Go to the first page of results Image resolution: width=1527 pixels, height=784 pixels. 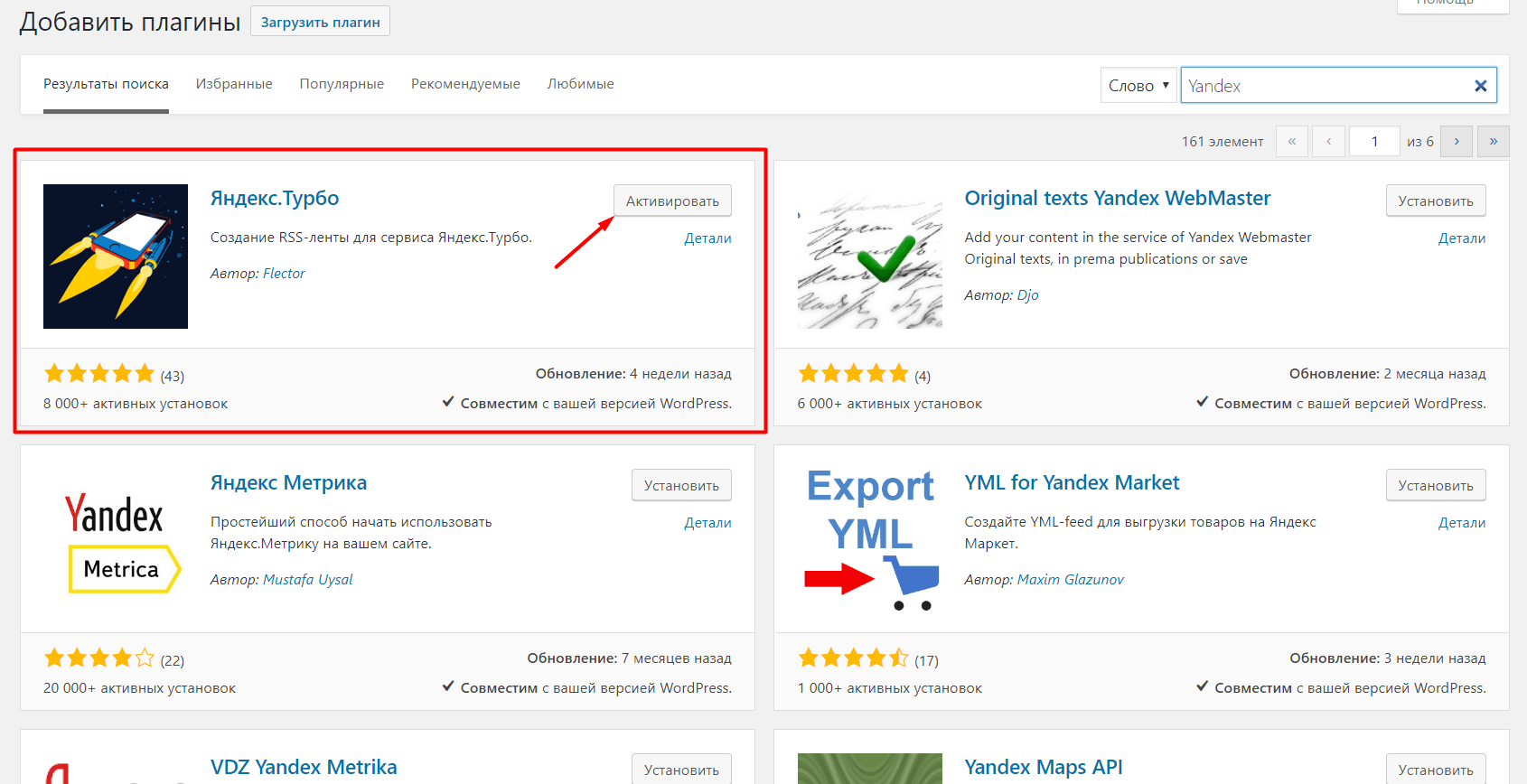point(1292,141)
